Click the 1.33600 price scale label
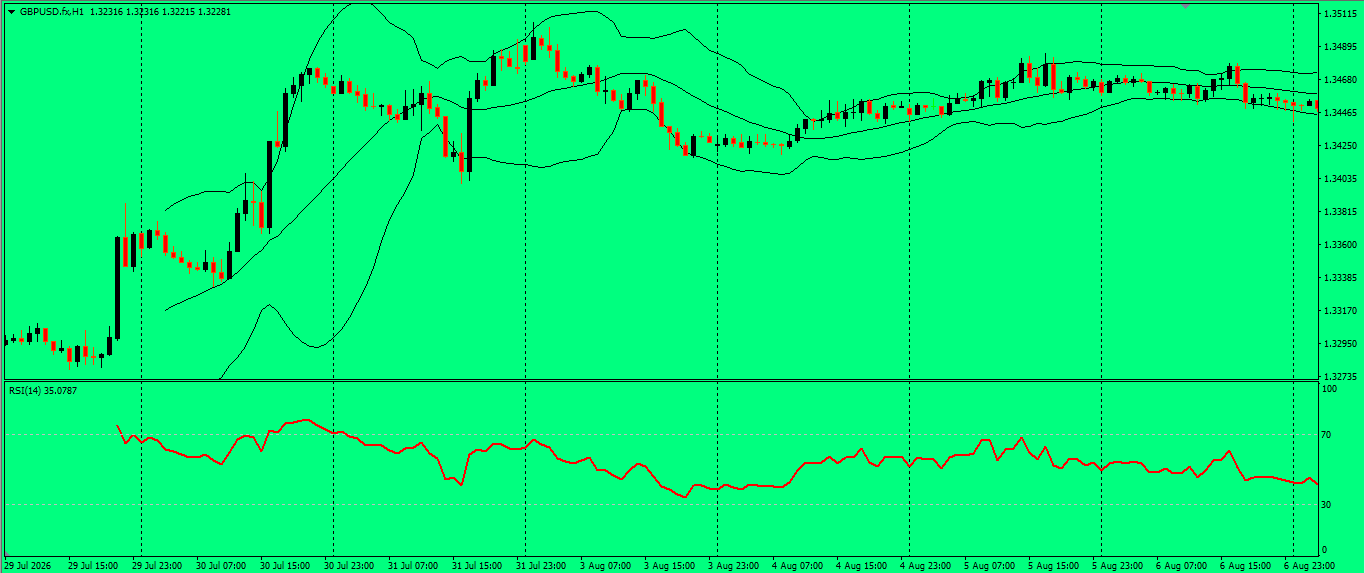This screenshot has height=573, width=1365. (x=1340, y=245)
